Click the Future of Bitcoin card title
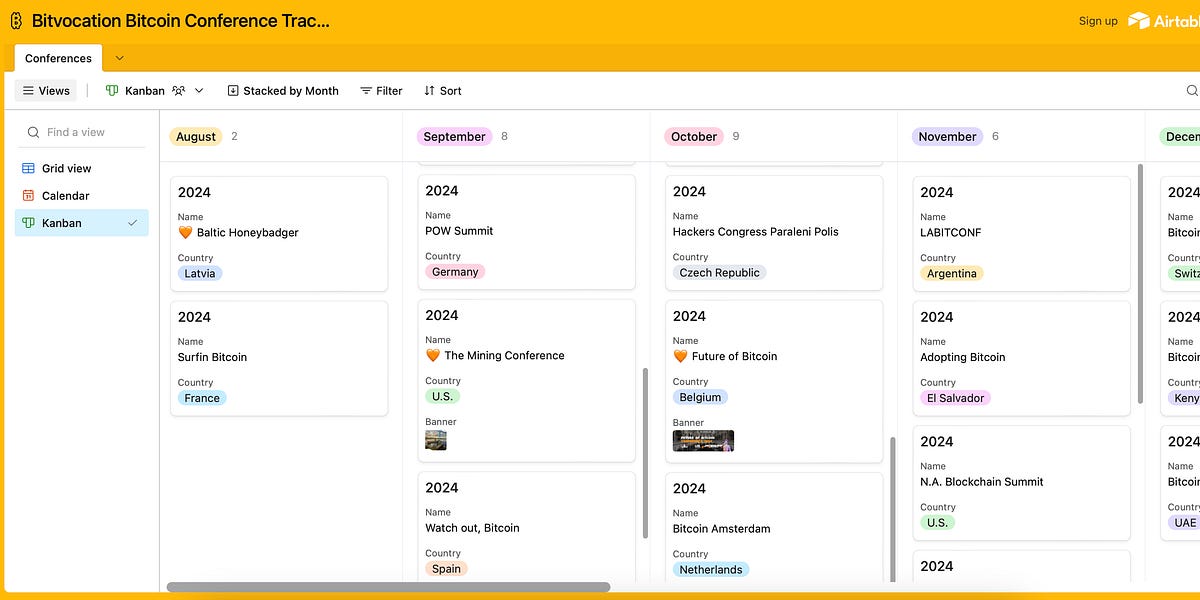The image size is (1200, 600). [734, 356]
